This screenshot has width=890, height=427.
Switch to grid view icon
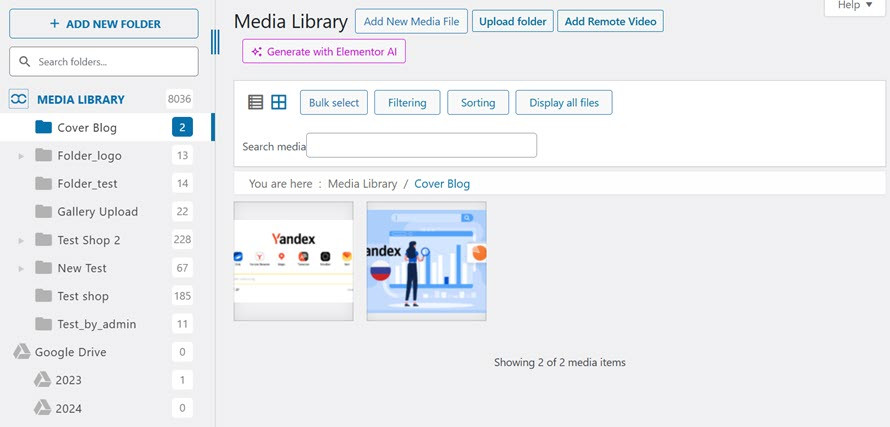tap(279, 102)
